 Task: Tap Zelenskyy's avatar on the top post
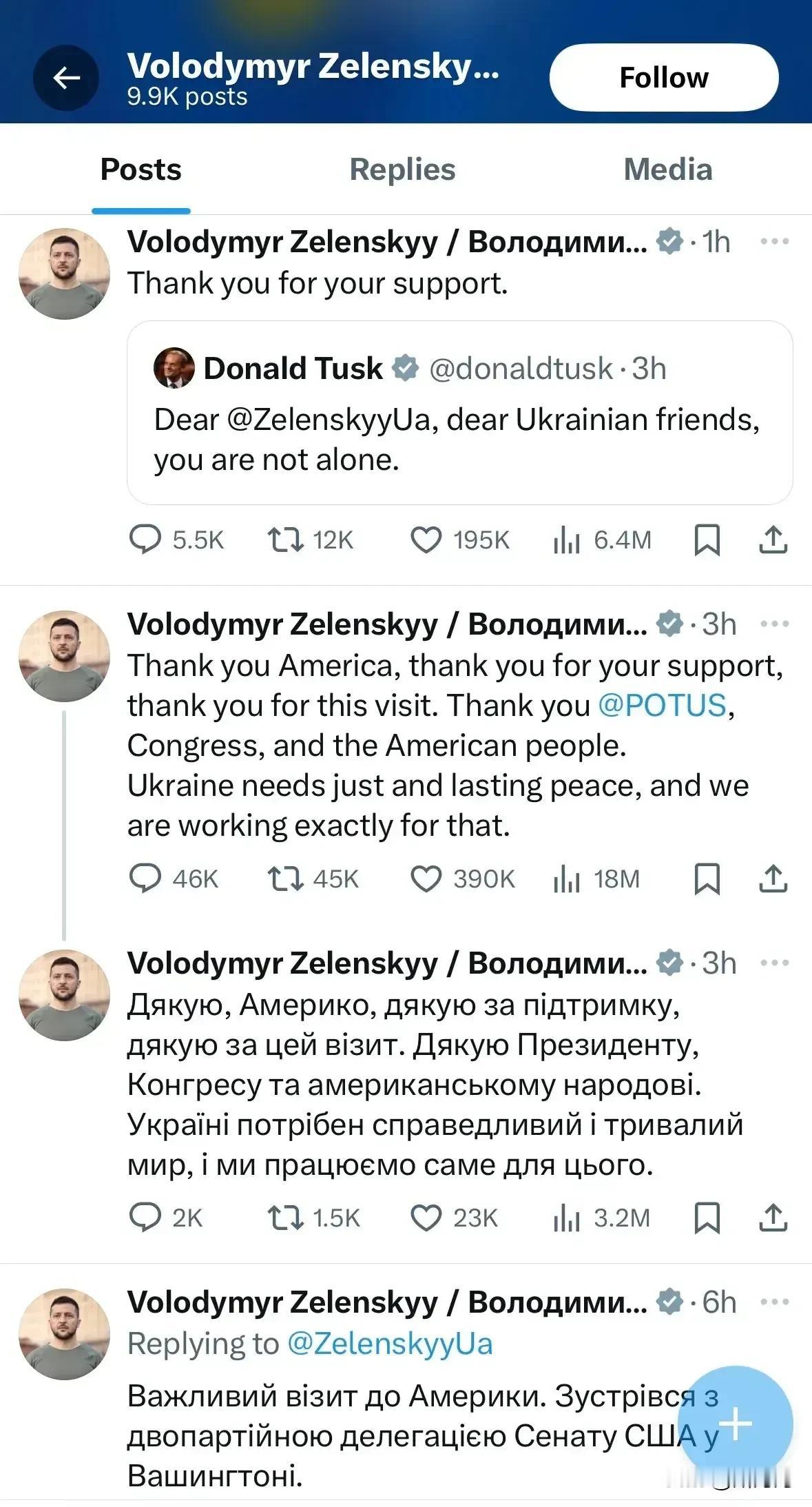click(64, 274)
